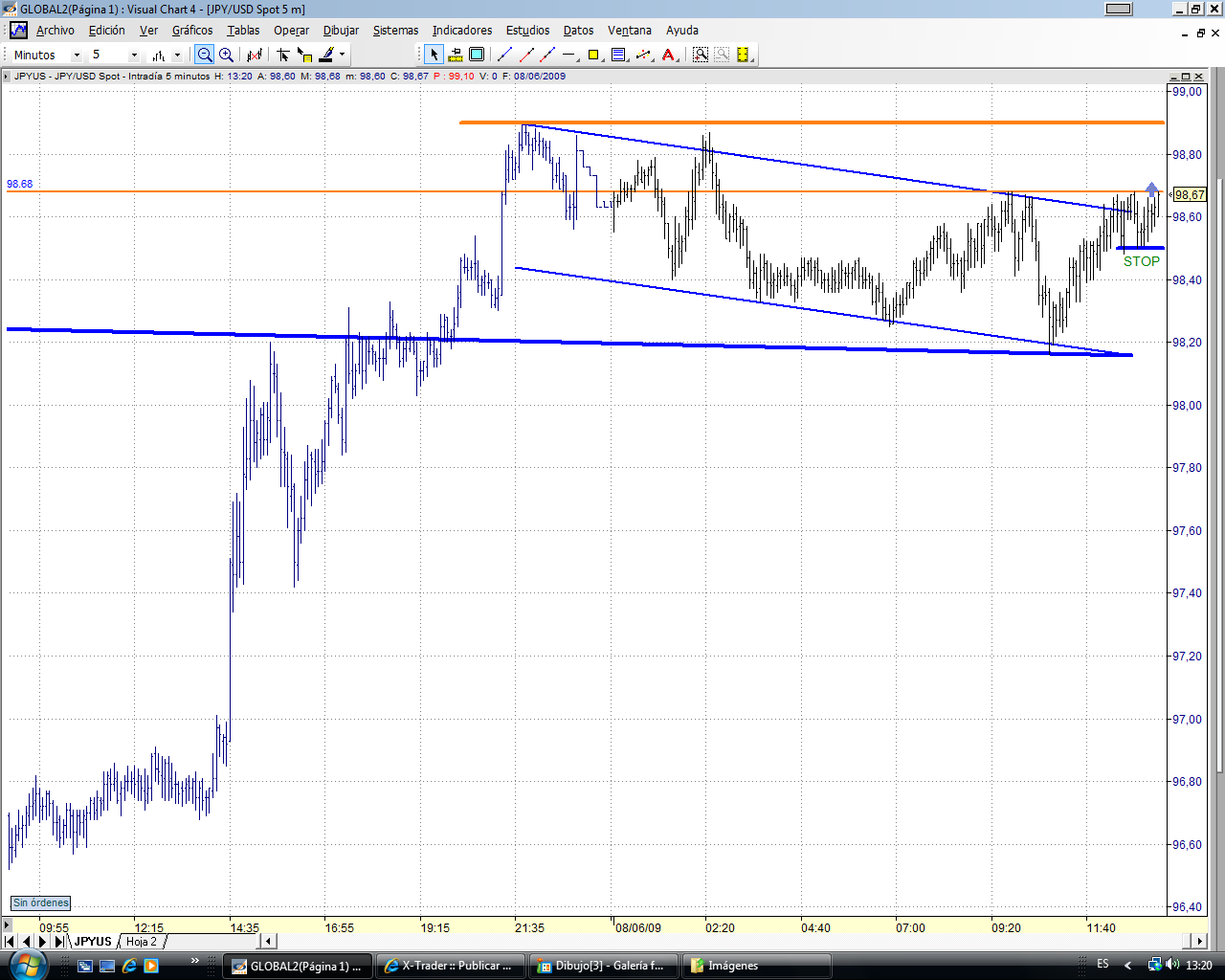The width and height of the screenshot is (1225, 980).
Task: Select the red-blue segmented line tool
Action: pyautogui.click(x=547, y=55)
